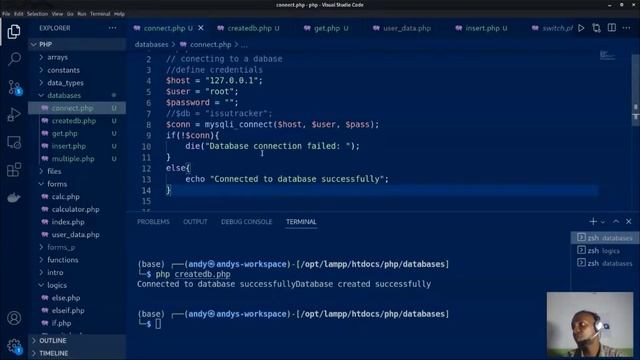
Task: Expand the TIMELINE section
Action: coord(77,353)
